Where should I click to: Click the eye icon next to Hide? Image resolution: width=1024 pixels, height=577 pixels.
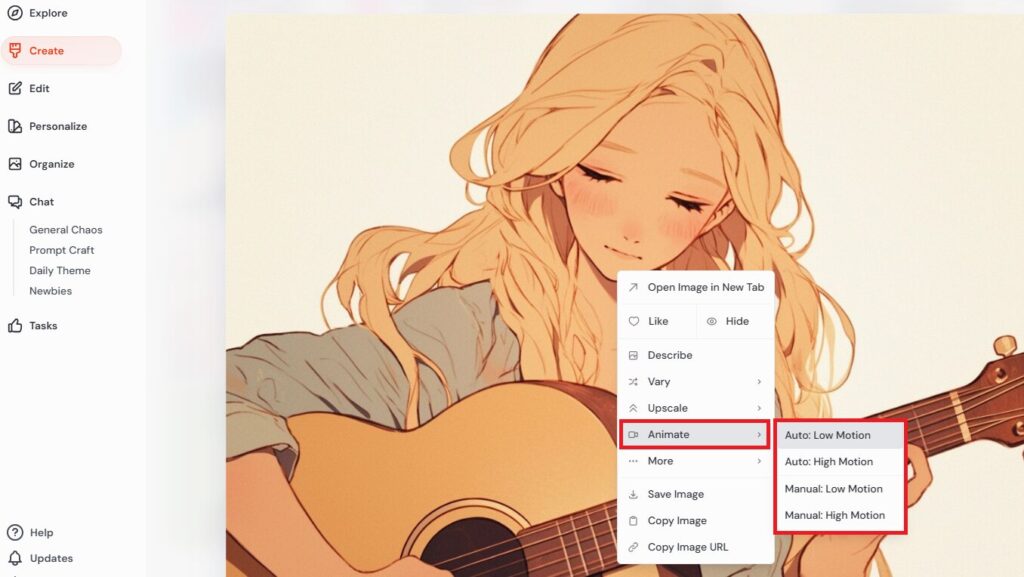pyautogui.click(x=712, y=321)
